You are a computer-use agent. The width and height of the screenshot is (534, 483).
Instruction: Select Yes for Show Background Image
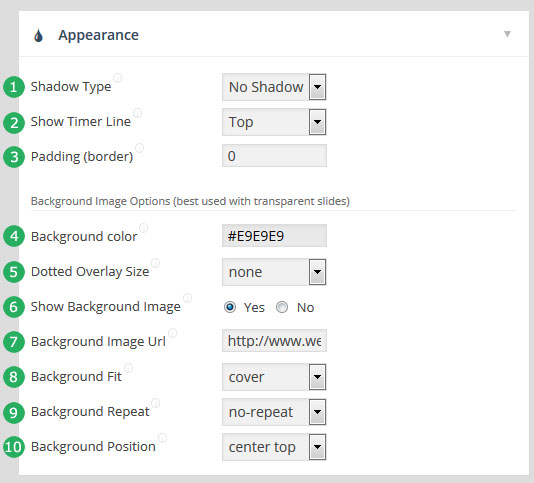point(230,307)
